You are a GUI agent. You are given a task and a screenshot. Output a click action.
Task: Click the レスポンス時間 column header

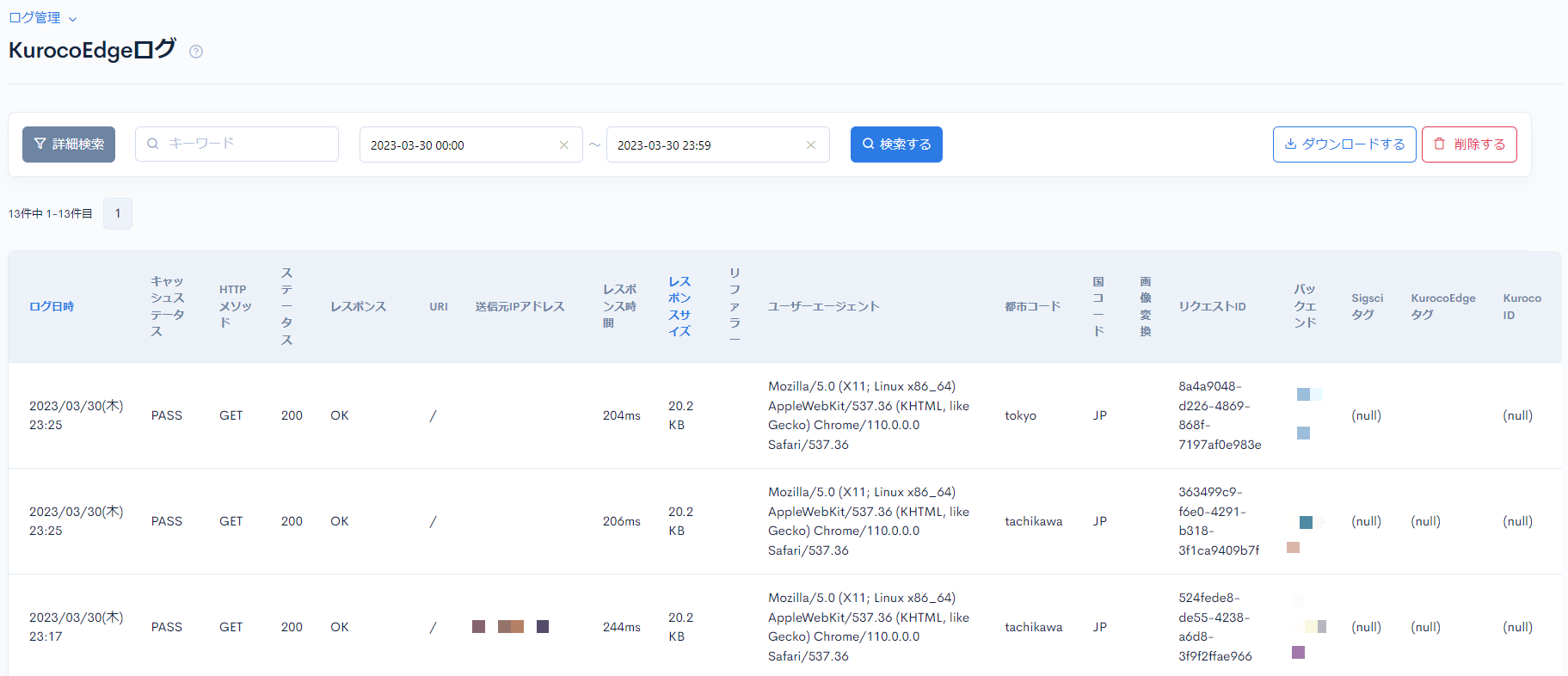click(619, 306)
